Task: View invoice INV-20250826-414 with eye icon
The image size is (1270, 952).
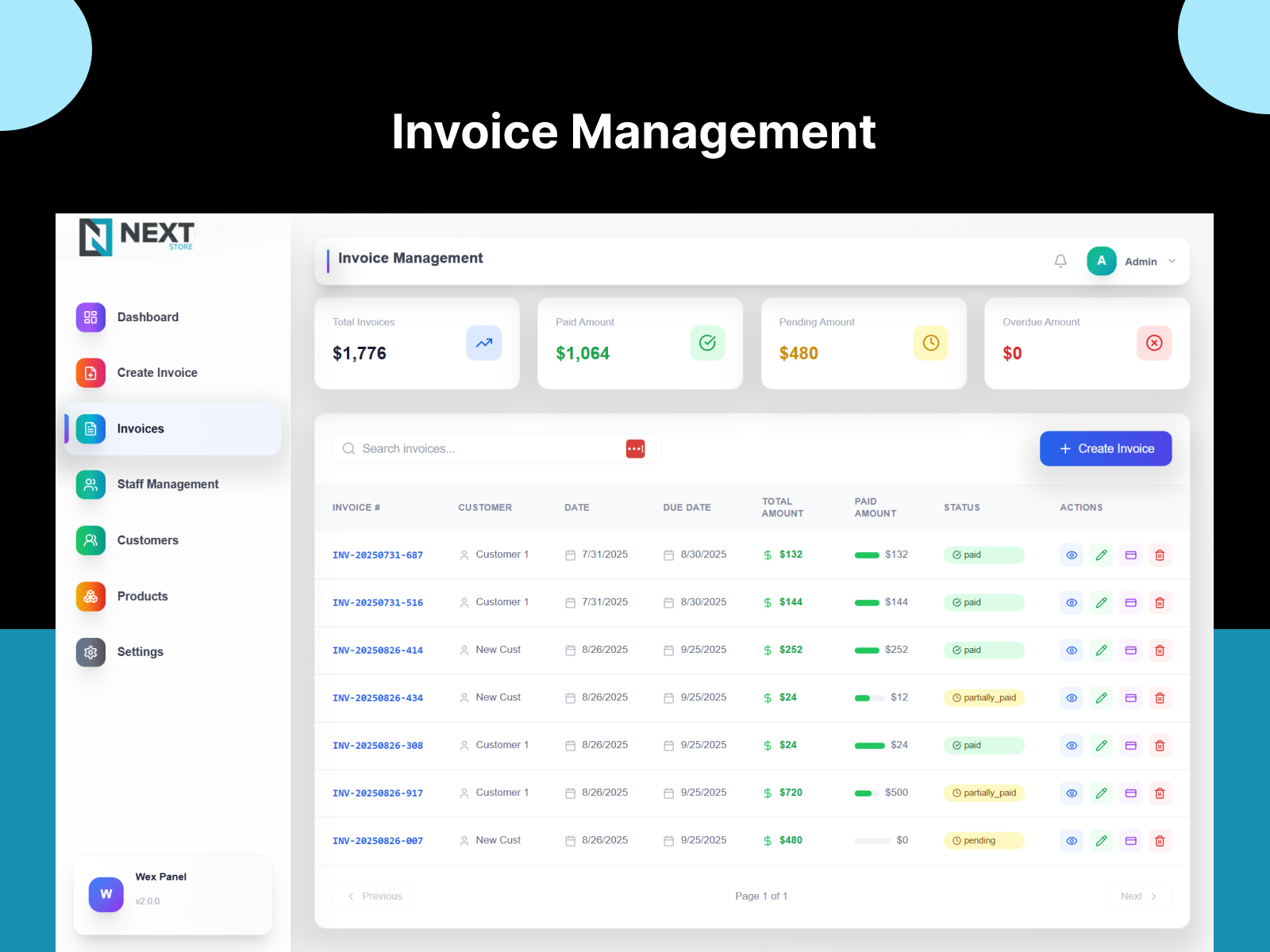Action: tap(1072, 651)
